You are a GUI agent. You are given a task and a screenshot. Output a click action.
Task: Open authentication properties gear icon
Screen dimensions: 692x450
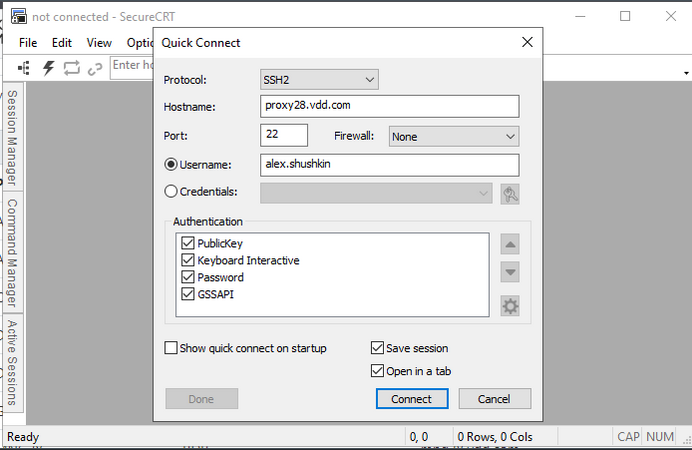tap(510, 306)
